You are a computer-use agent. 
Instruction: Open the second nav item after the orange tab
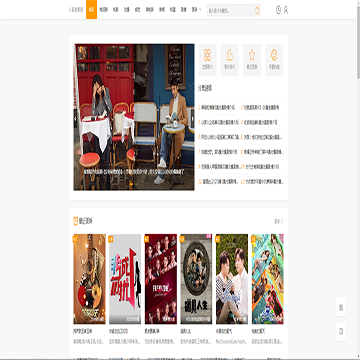pos(115,10)
